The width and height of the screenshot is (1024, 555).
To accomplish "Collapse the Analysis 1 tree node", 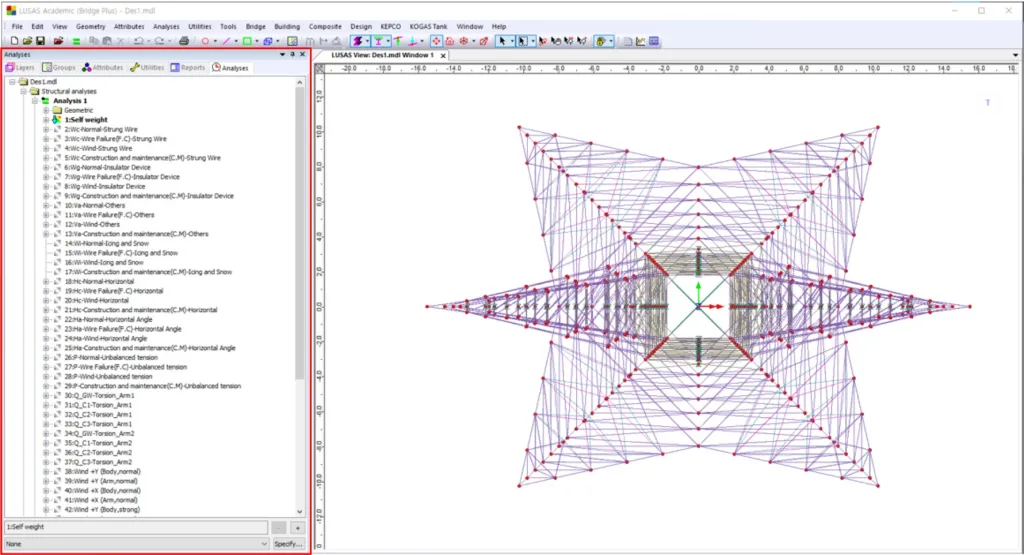I will [33, 101].
